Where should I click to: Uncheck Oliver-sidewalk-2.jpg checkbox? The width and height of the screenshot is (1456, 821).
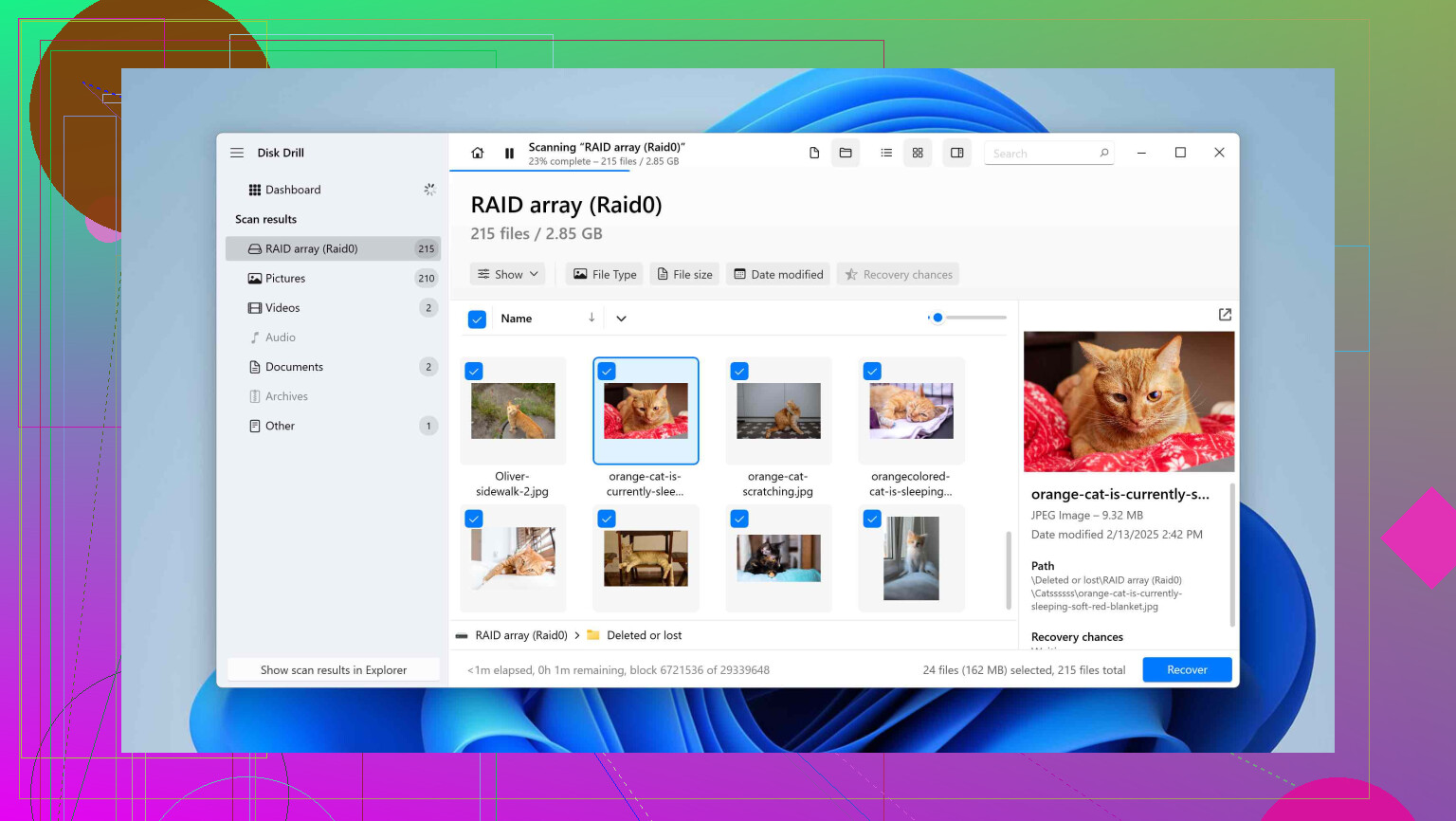click(x=474, y=372)
